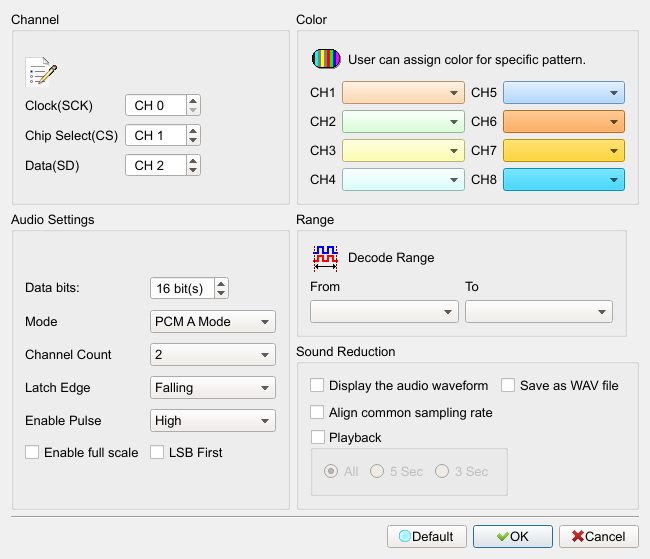
Task: Click the Default button
Action: (x=427, y=537)
